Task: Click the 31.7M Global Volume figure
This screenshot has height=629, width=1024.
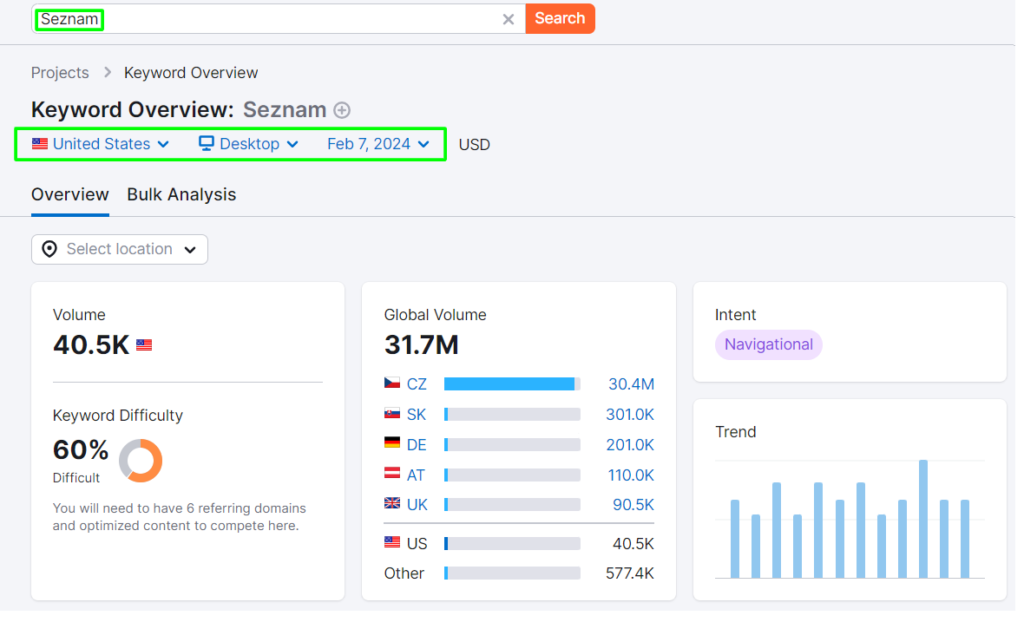Action: coord(421,345)
